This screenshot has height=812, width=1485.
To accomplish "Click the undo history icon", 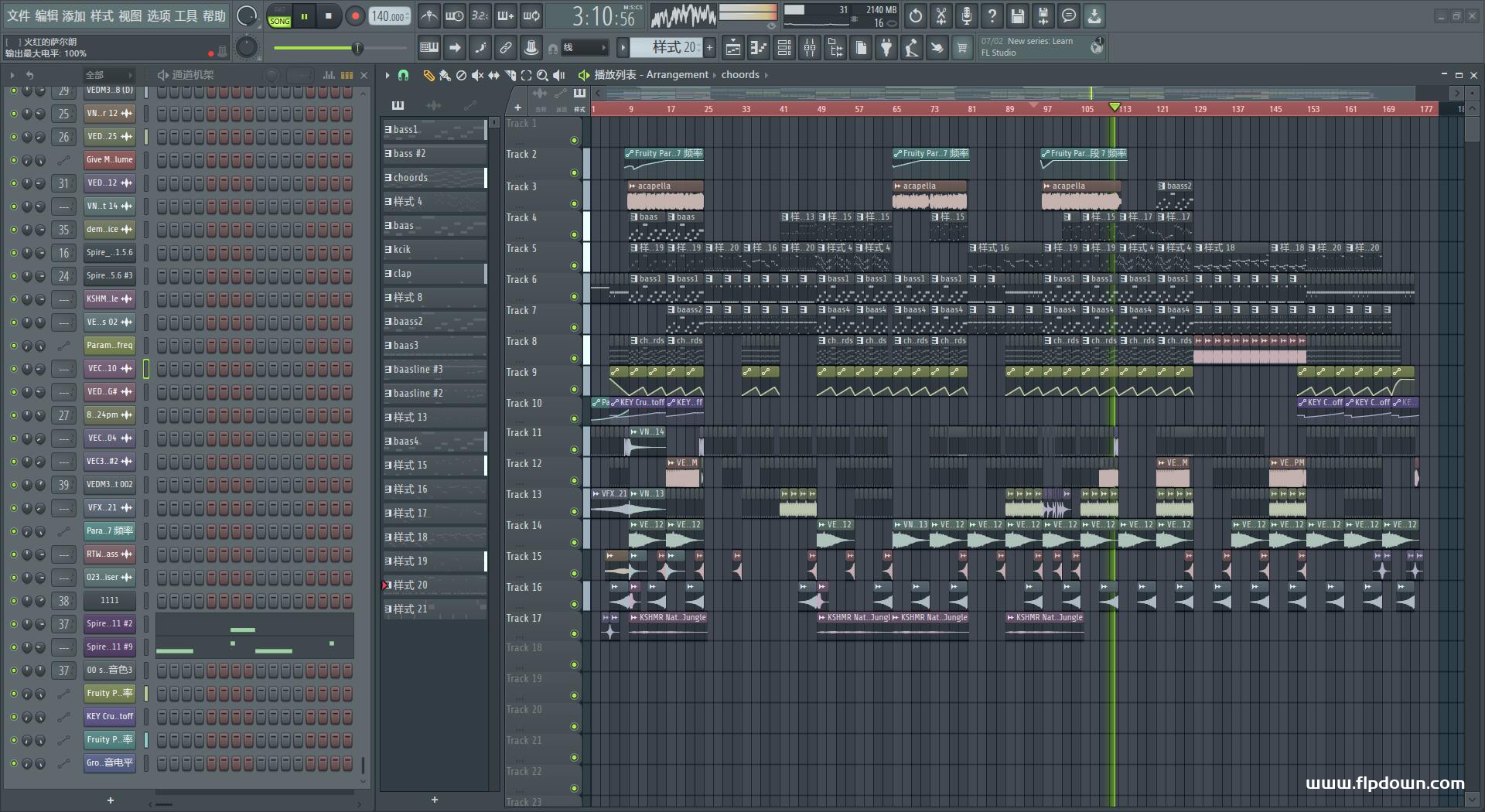I will click(916, 15).
